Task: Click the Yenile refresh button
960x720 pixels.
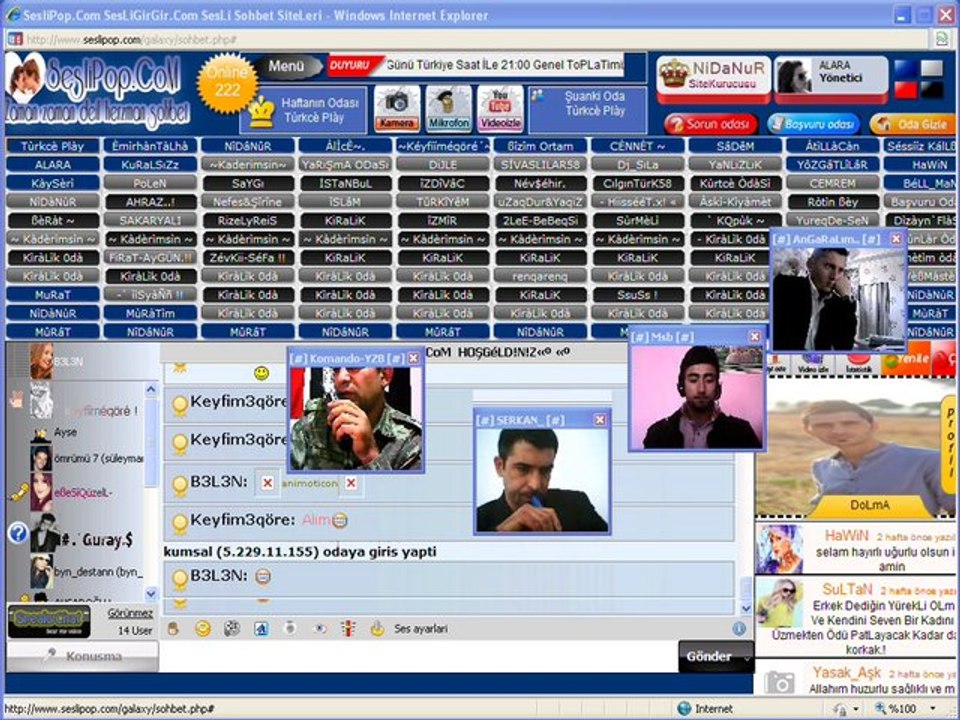Action: pyautogui.click(x=906, y=360)
